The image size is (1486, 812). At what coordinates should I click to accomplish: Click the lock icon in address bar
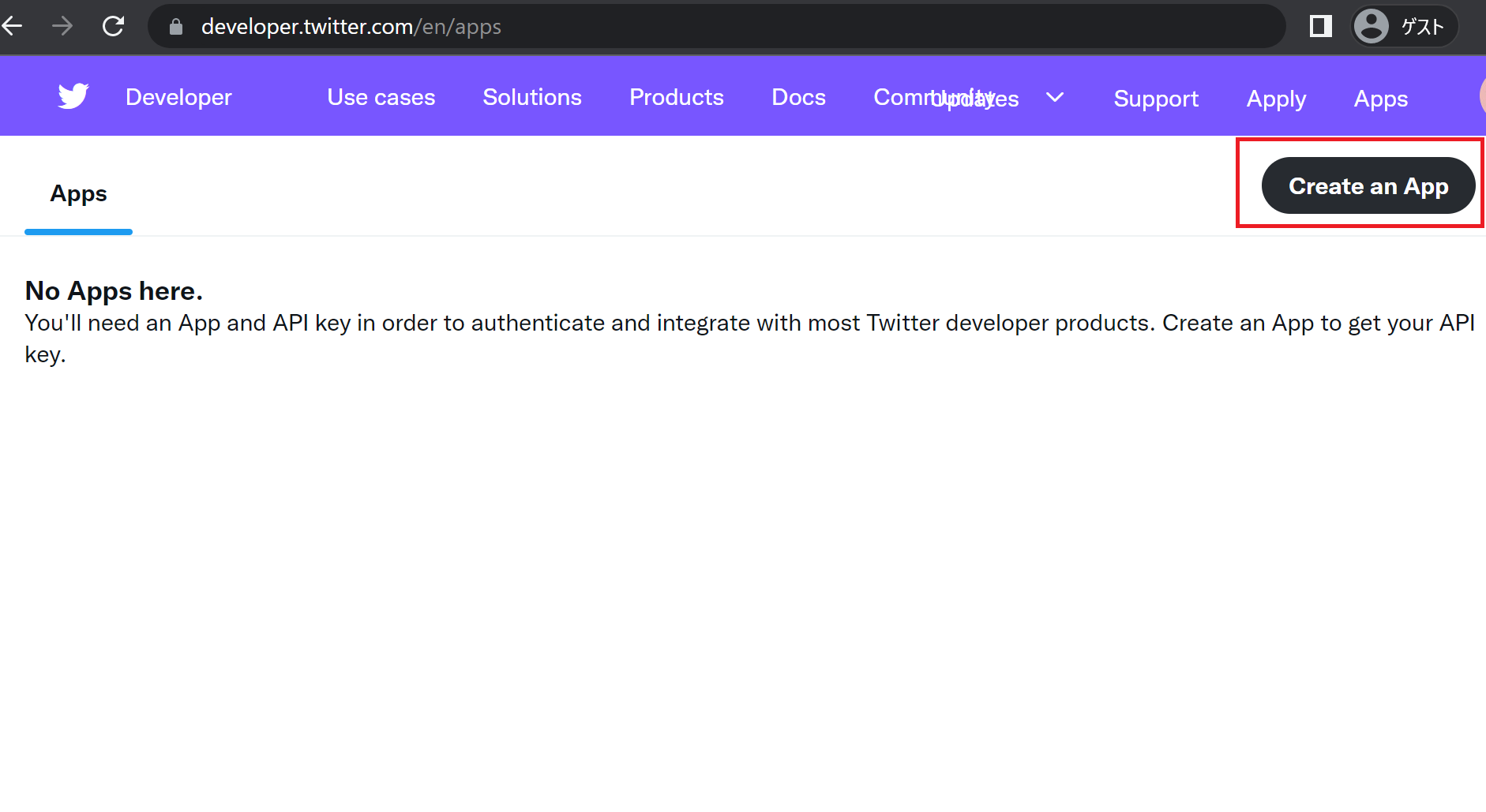(175, 26)
